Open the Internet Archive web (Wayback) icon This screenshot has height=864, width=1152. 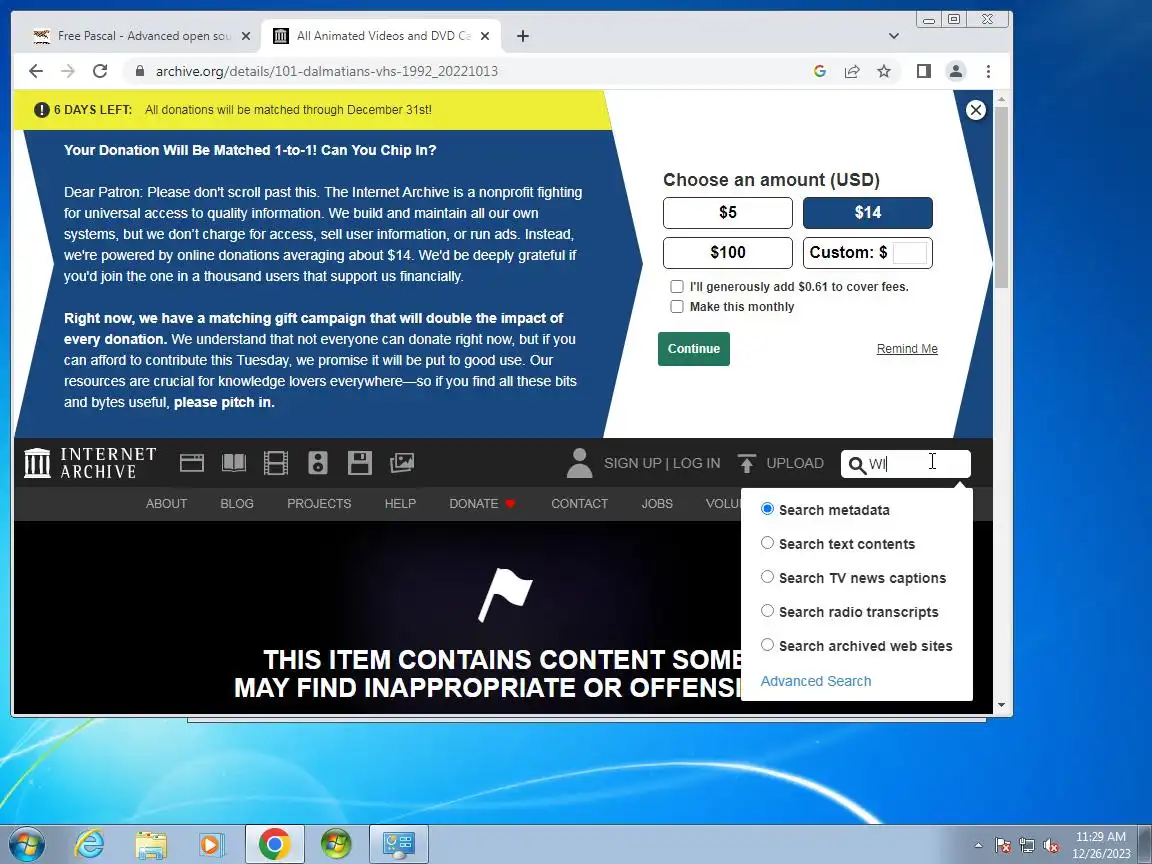192,463
